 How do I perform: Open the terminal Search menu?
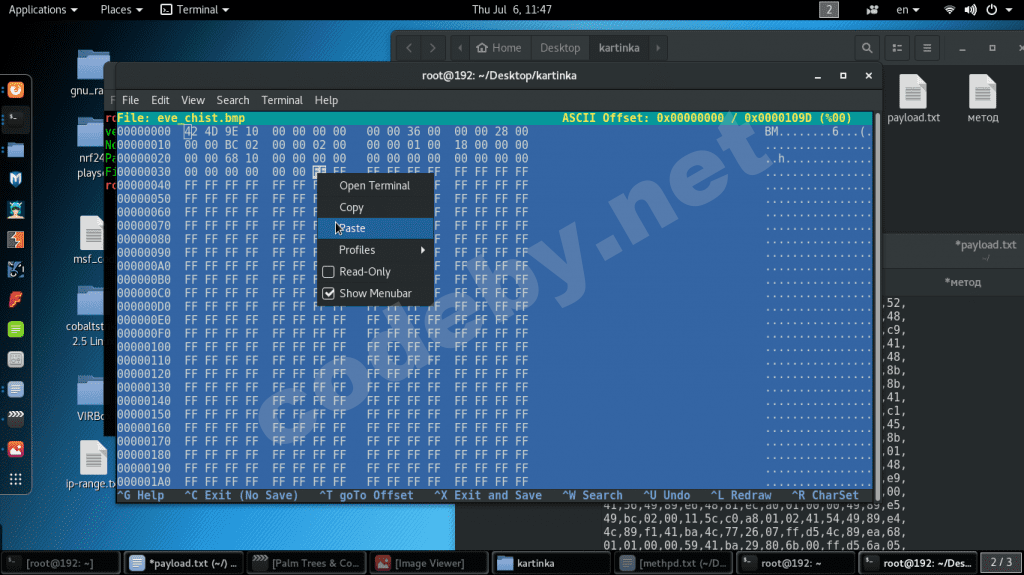tap(232, 100)
